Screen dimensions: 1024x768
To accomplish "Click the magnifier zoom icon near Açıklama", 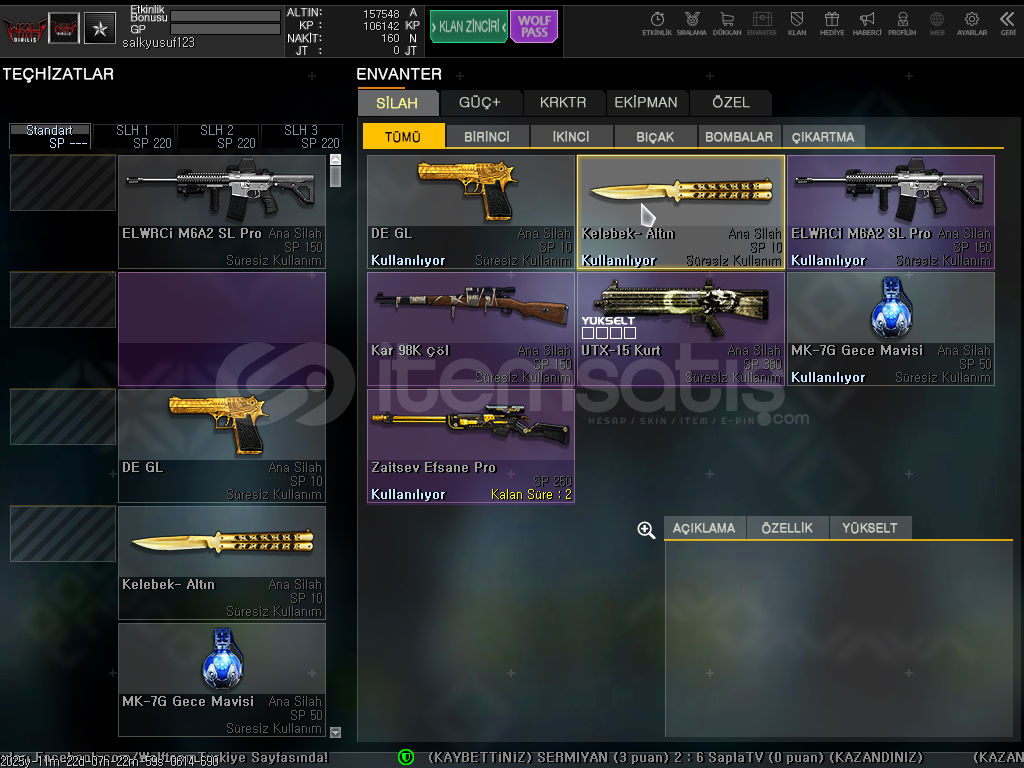I will 646,530.
